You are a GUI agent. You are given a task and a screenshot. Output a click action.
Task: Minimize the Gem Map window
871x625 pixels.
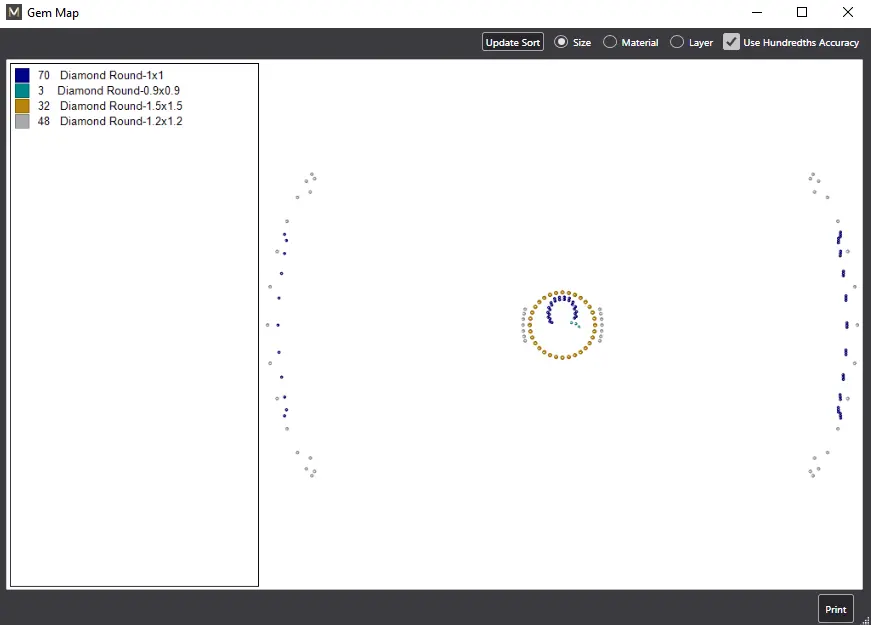click(x=757, y=12)
